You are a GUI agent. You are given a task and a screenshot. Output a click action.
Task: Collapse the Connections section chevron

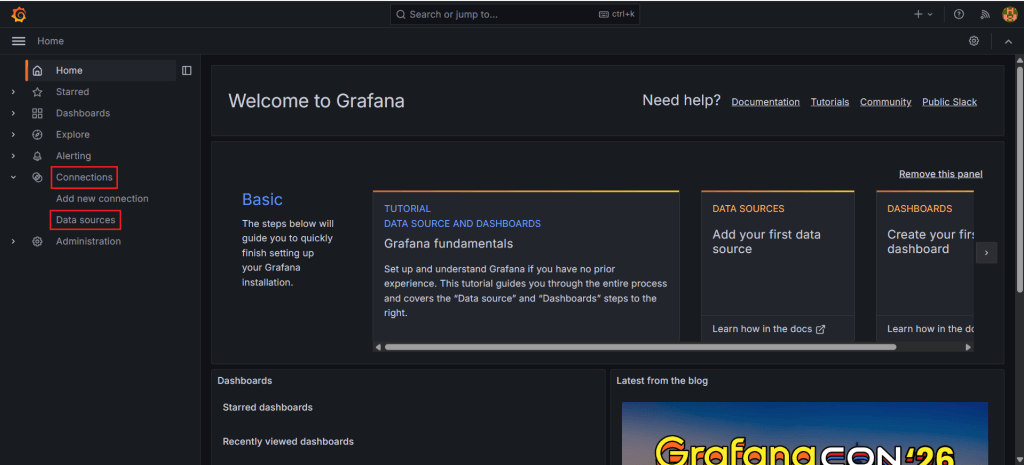pos(13,177)
